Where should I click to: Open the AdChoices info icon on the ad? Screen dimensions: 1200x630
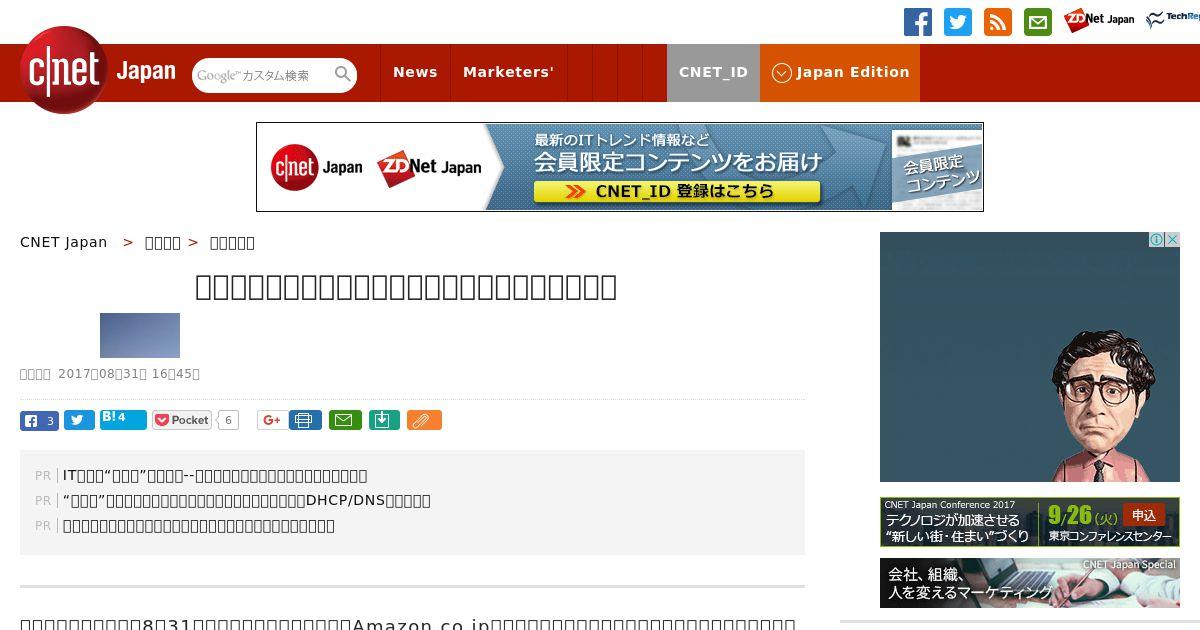tap(1156, 240)
